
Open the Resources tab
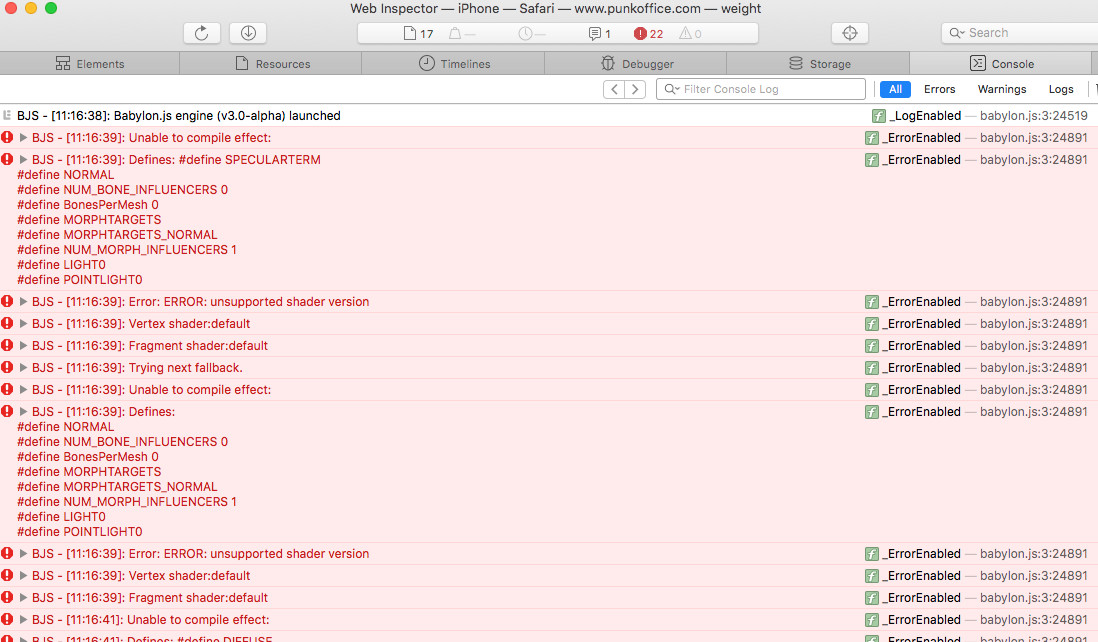point(272,64)
